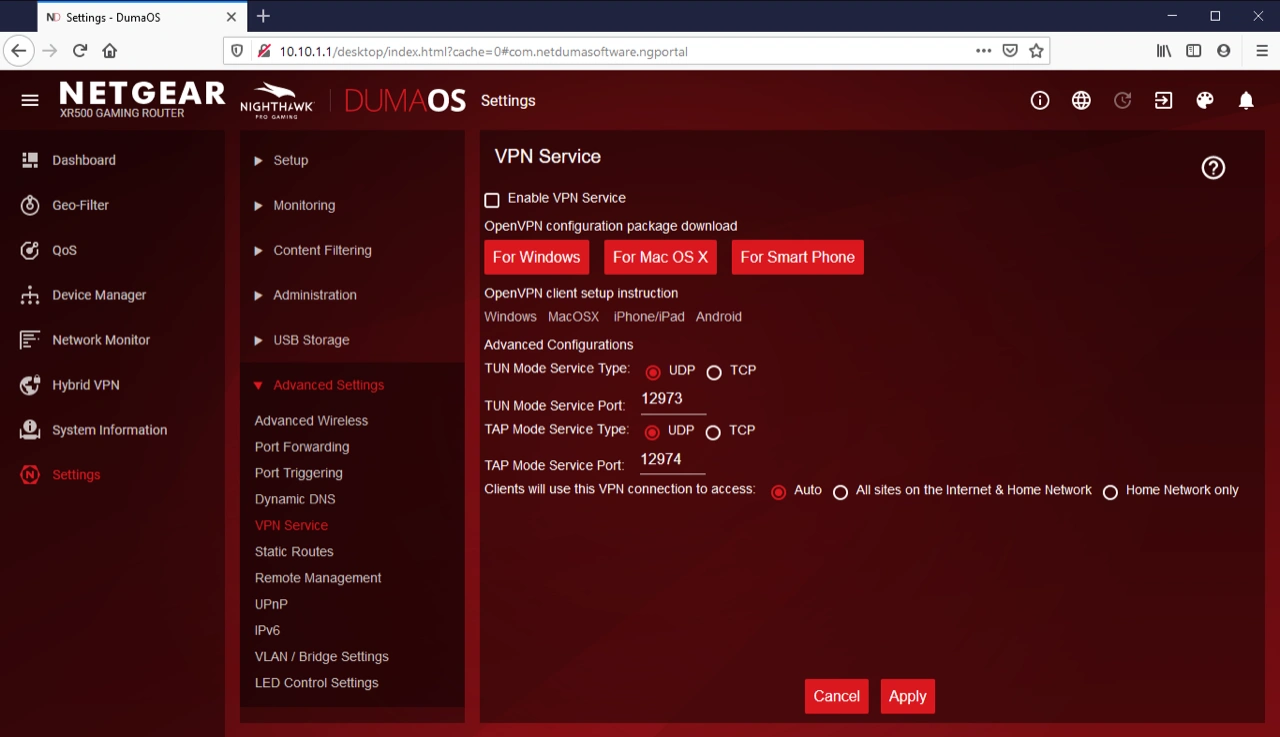
Task: Download OpenVPN package For Windows
Action: [x=537, y=257]
